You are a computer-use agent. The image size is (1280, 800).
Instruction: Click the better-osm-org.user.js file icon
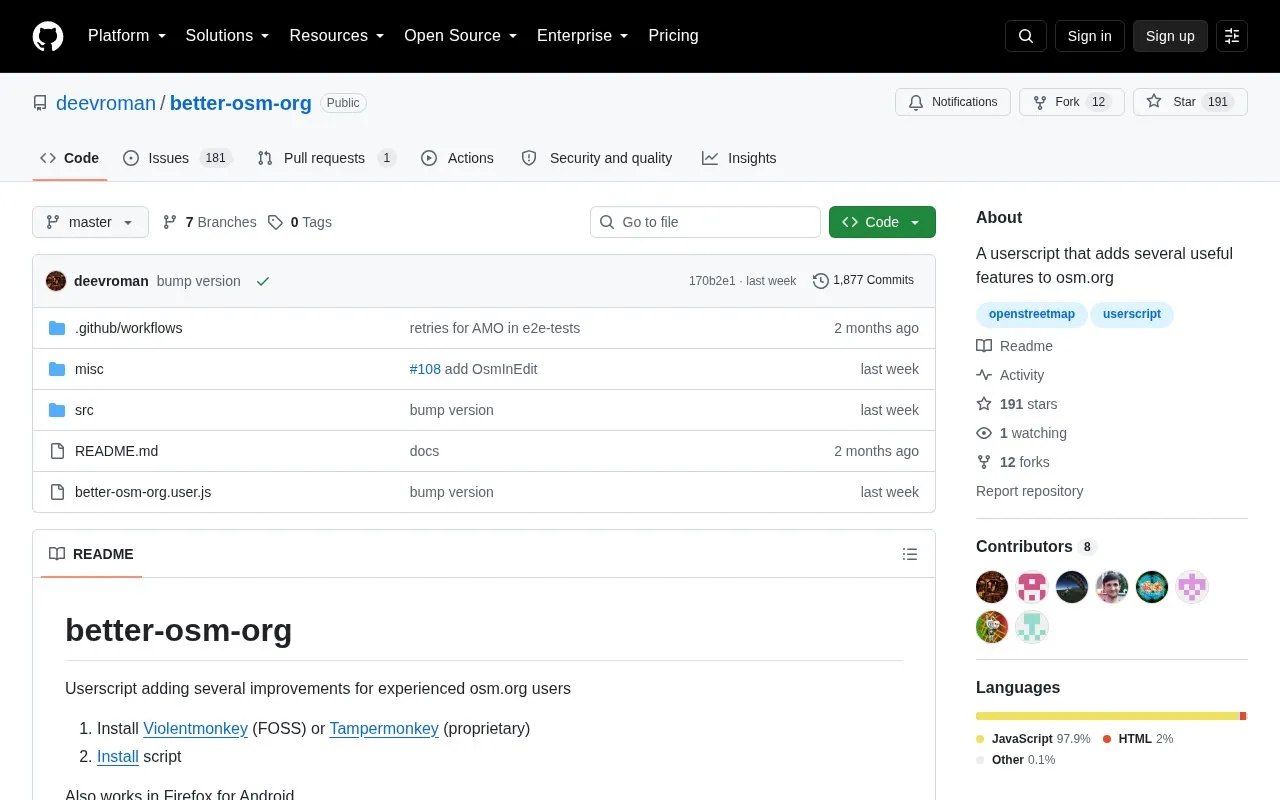point(57,492)
